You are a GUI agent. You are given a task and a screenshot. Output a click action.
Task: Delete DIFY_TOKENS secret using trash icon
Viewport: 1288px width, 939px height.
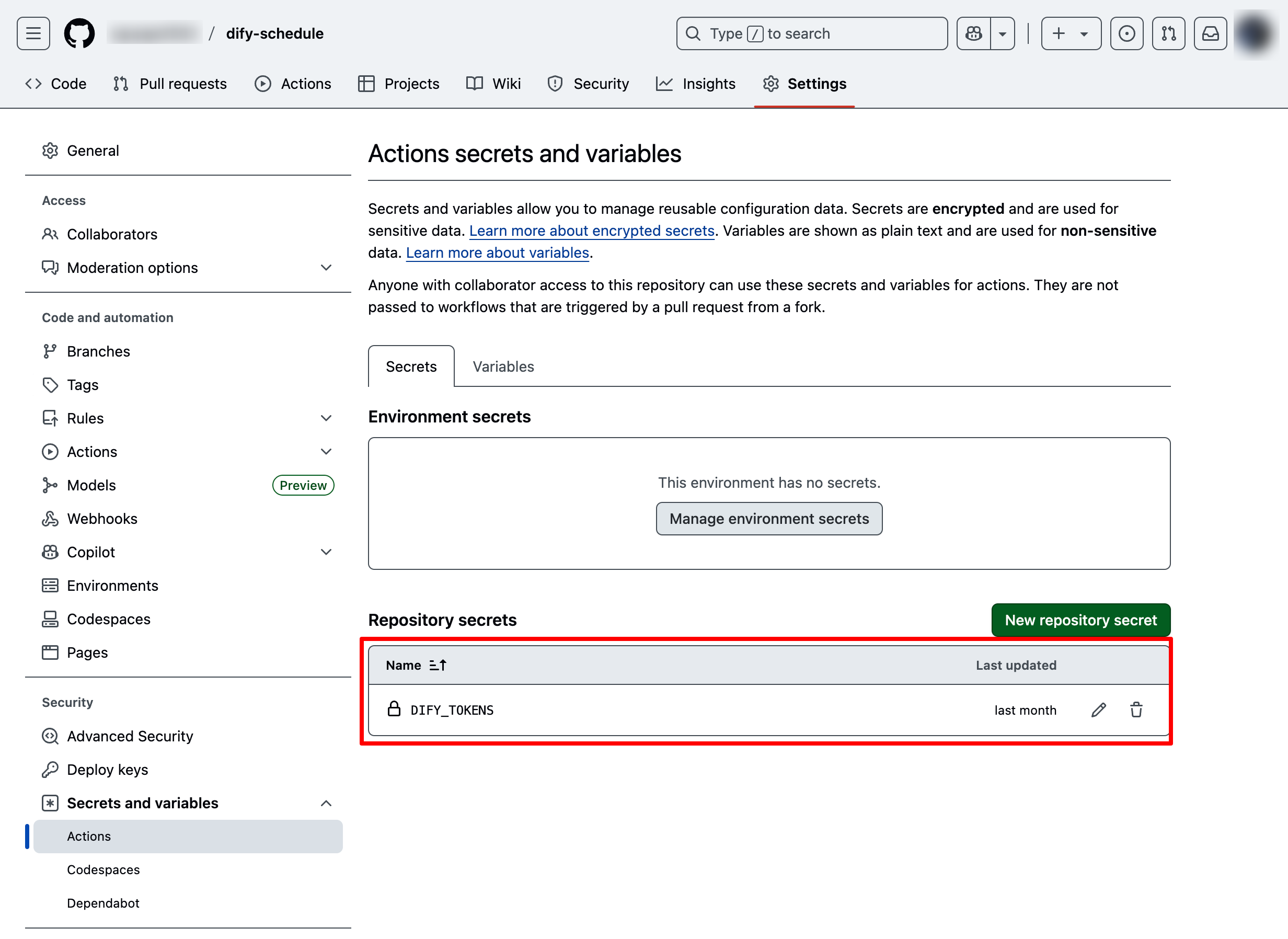[x=1136, y=710]
